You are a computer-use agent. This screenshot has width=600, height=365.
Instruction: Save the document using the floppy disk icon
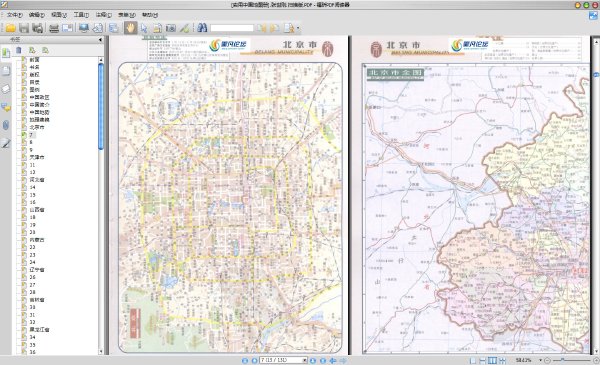point(24,28)
